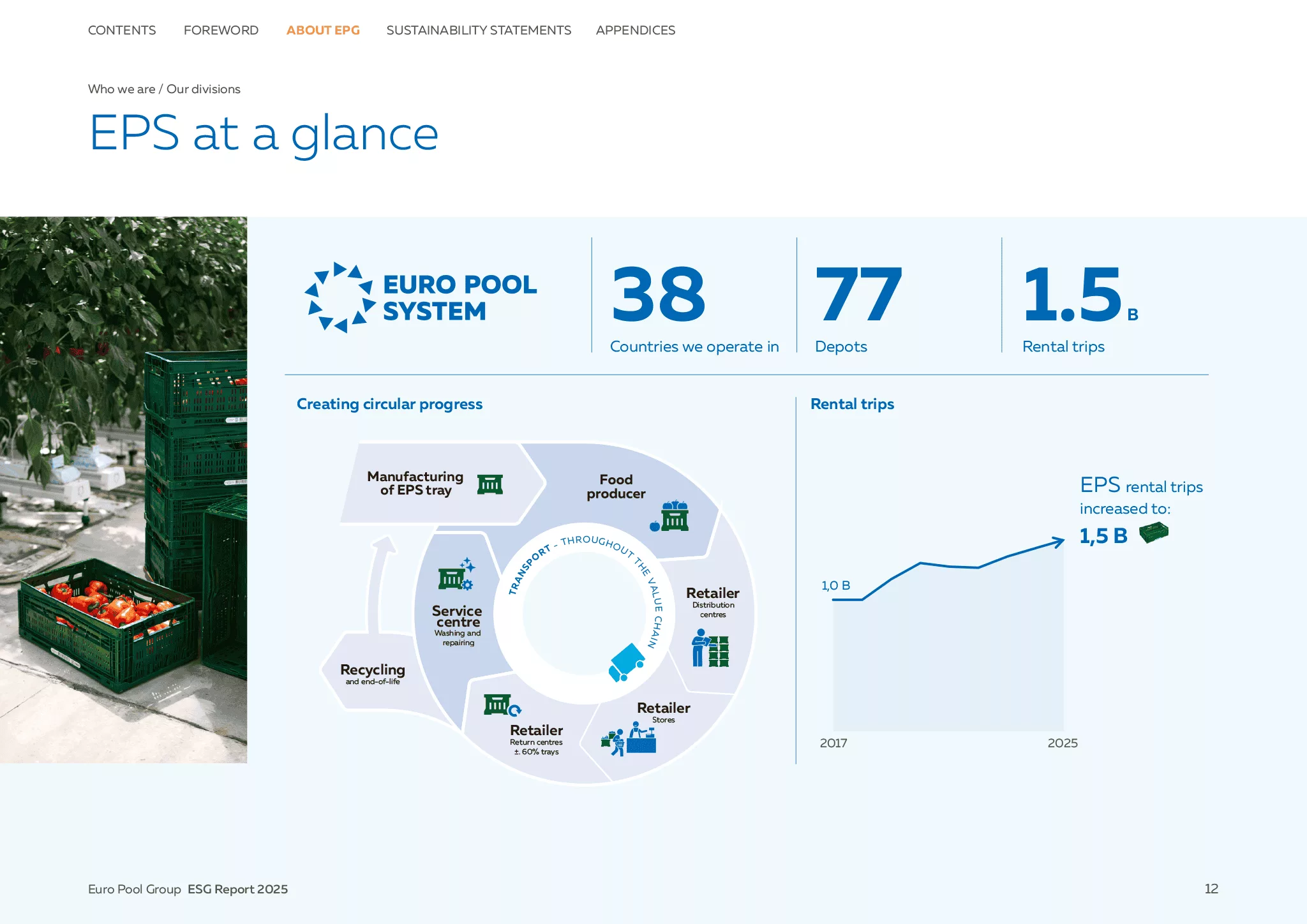Click the 77 Depots statistic
The image size is (1307, 924).
pos(858,309)
